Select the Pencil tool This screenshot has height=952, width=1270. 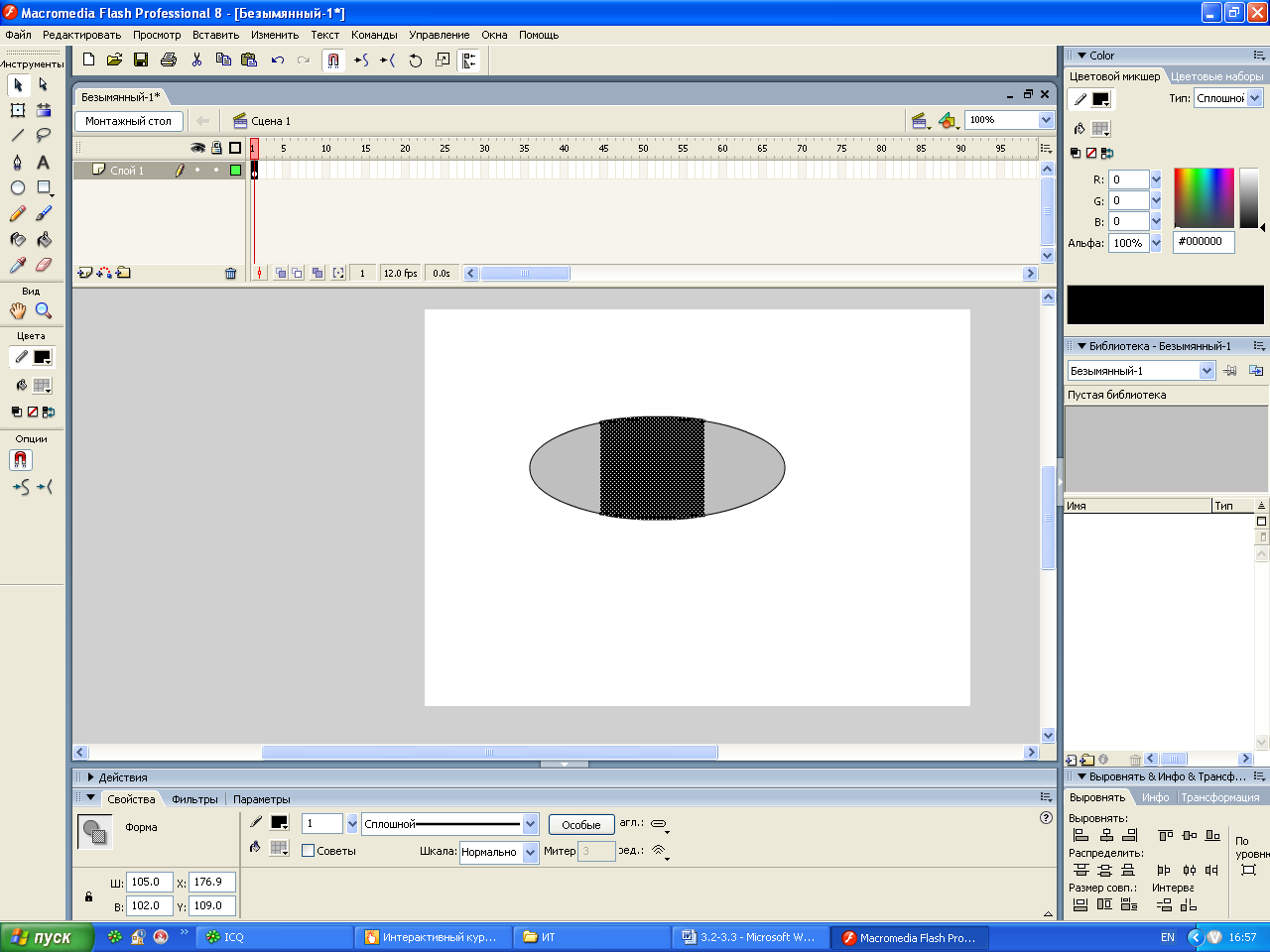click(18, 213)
